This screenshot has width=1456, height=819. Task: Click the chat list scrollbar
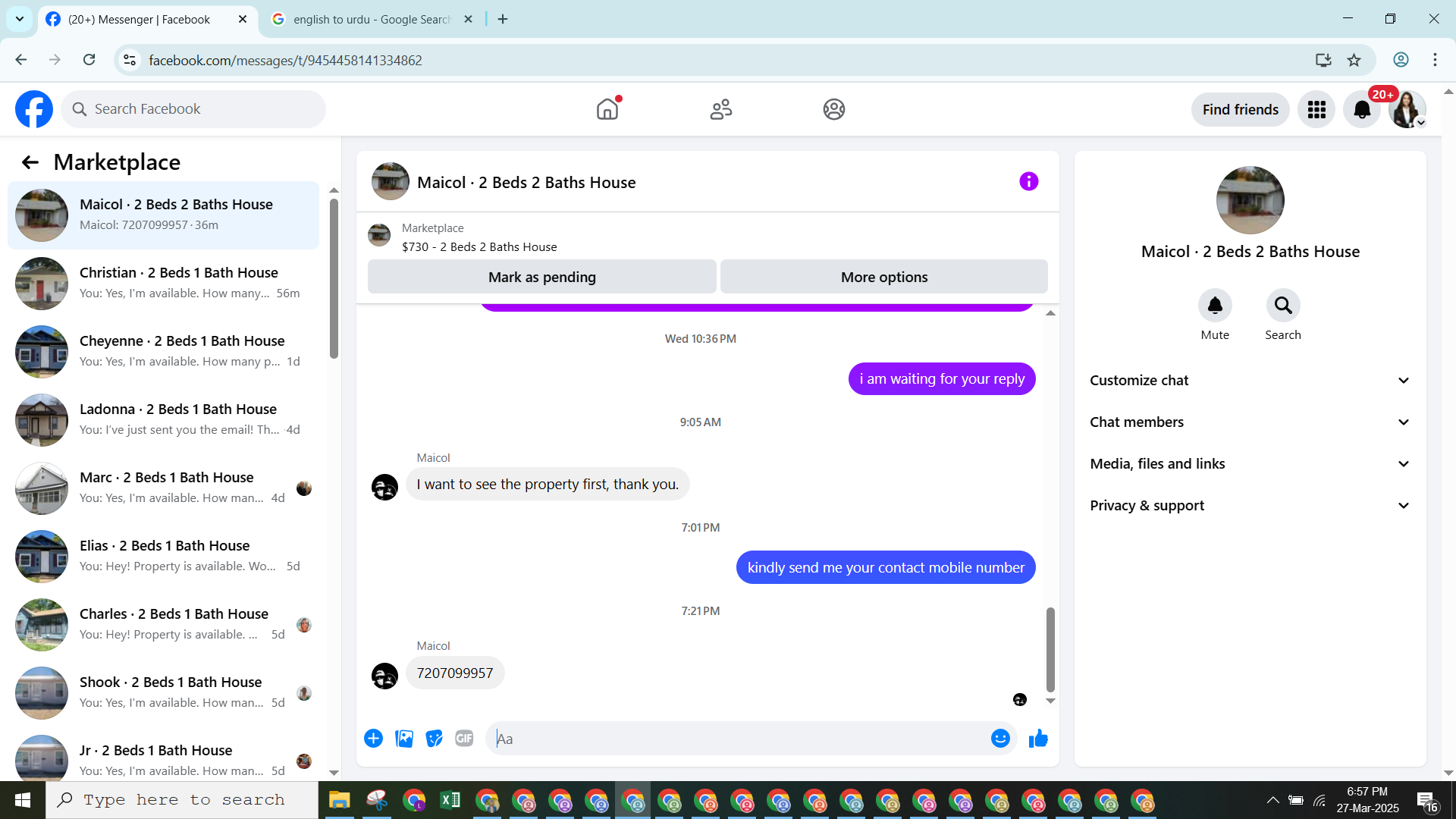pyautogui.click(x=334, y=278)
